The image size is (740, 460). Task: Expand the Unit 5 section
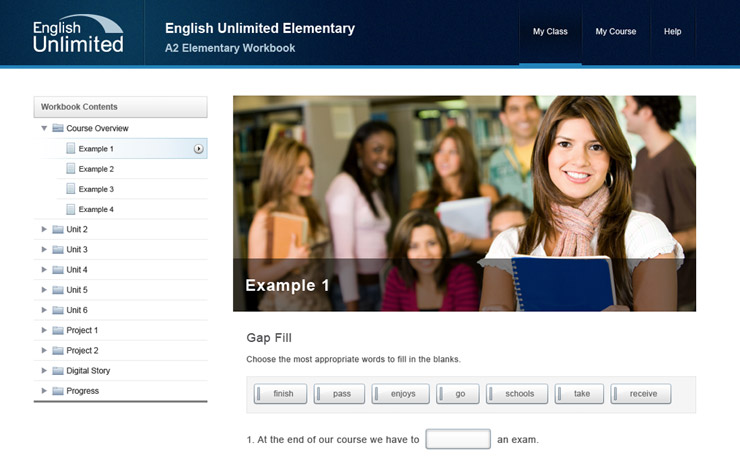point(44,290)
